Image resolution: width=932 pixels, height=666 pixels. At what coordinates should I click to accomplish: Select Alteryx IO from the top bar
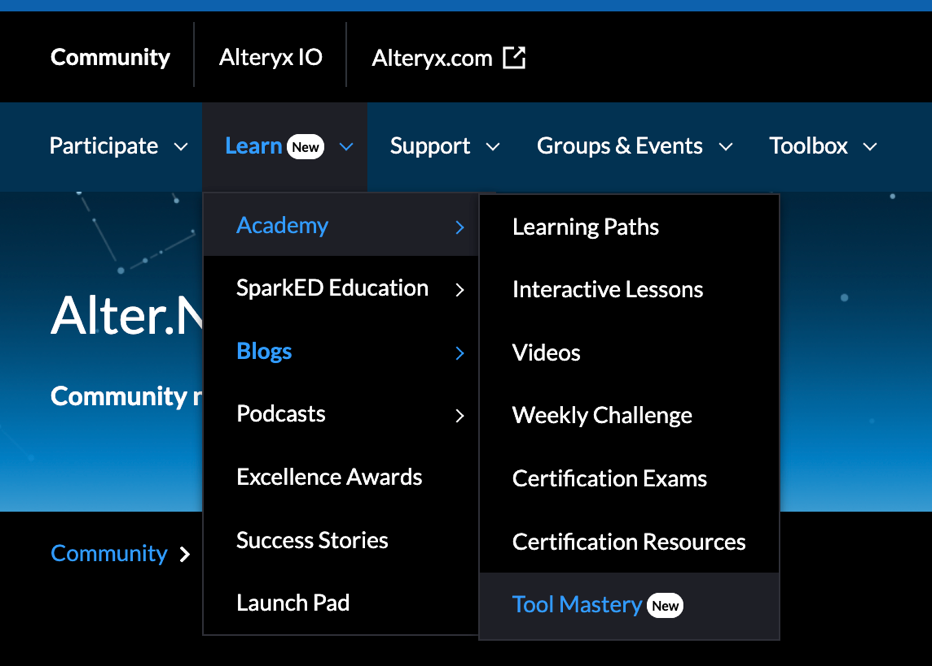pos(270,58)
